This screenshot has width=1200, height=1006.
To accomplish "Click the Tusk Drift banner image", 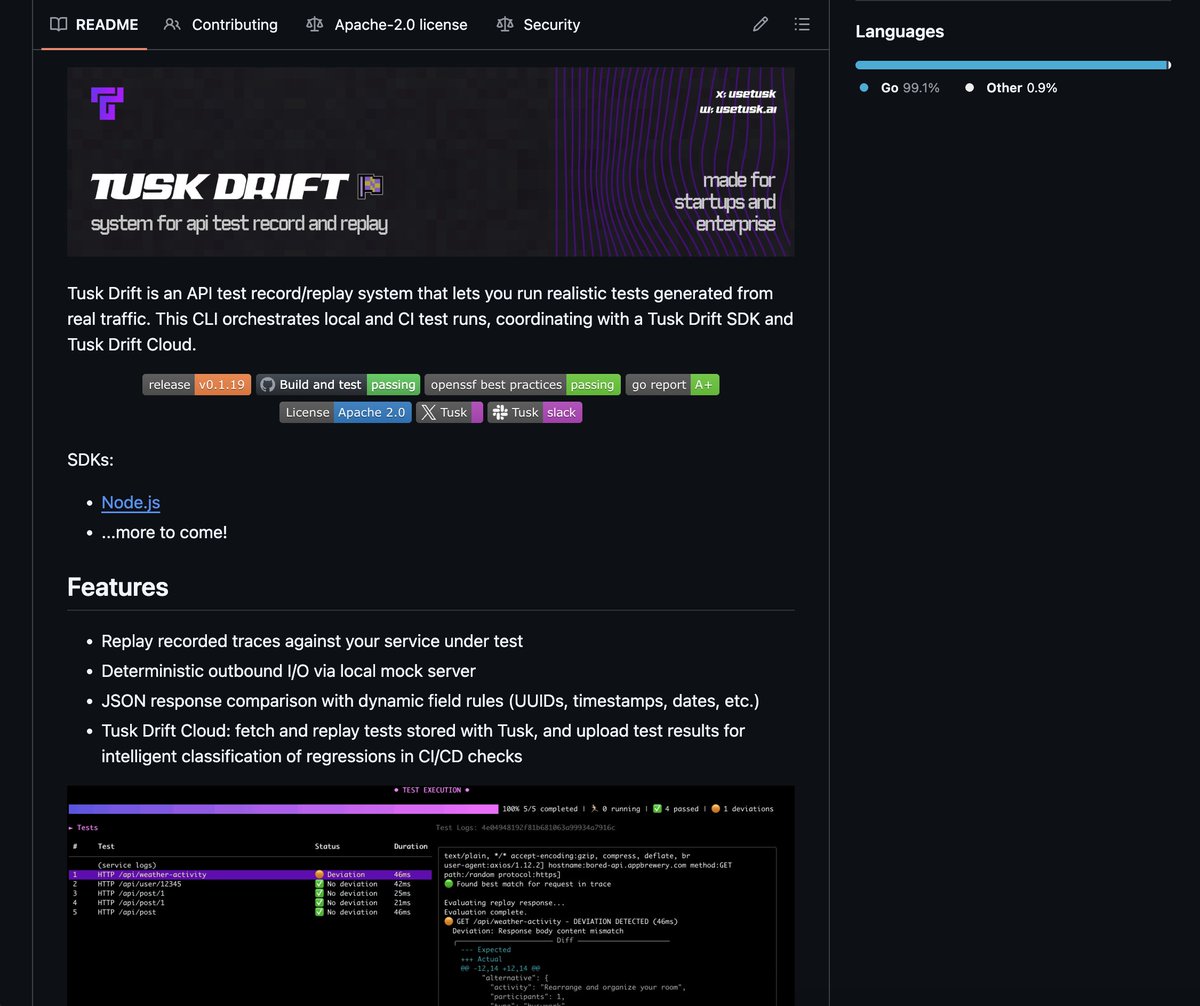I will pos(431,162).
